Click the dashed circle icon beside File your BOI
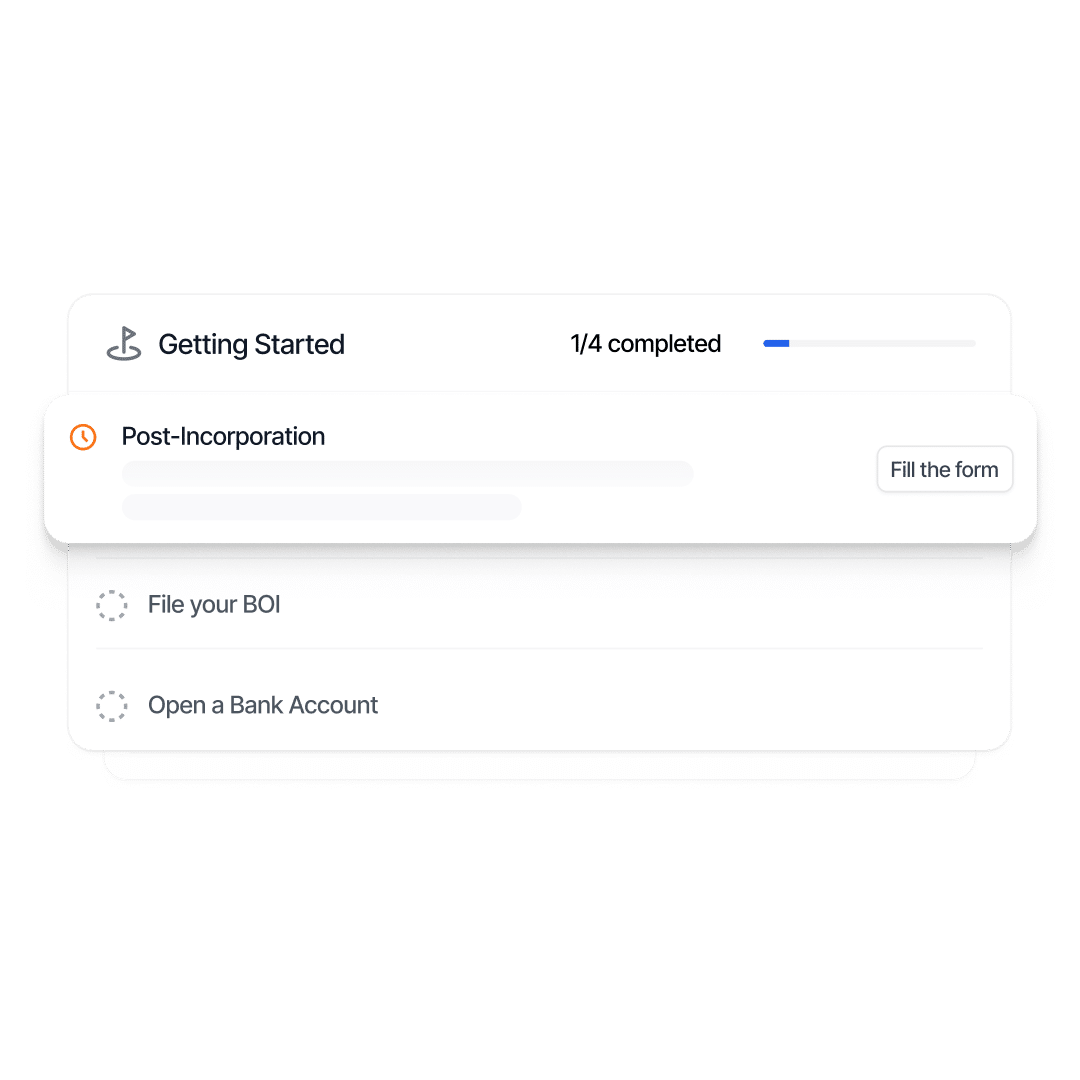This screenshot has height=1080, width=1080. [111, 605]
